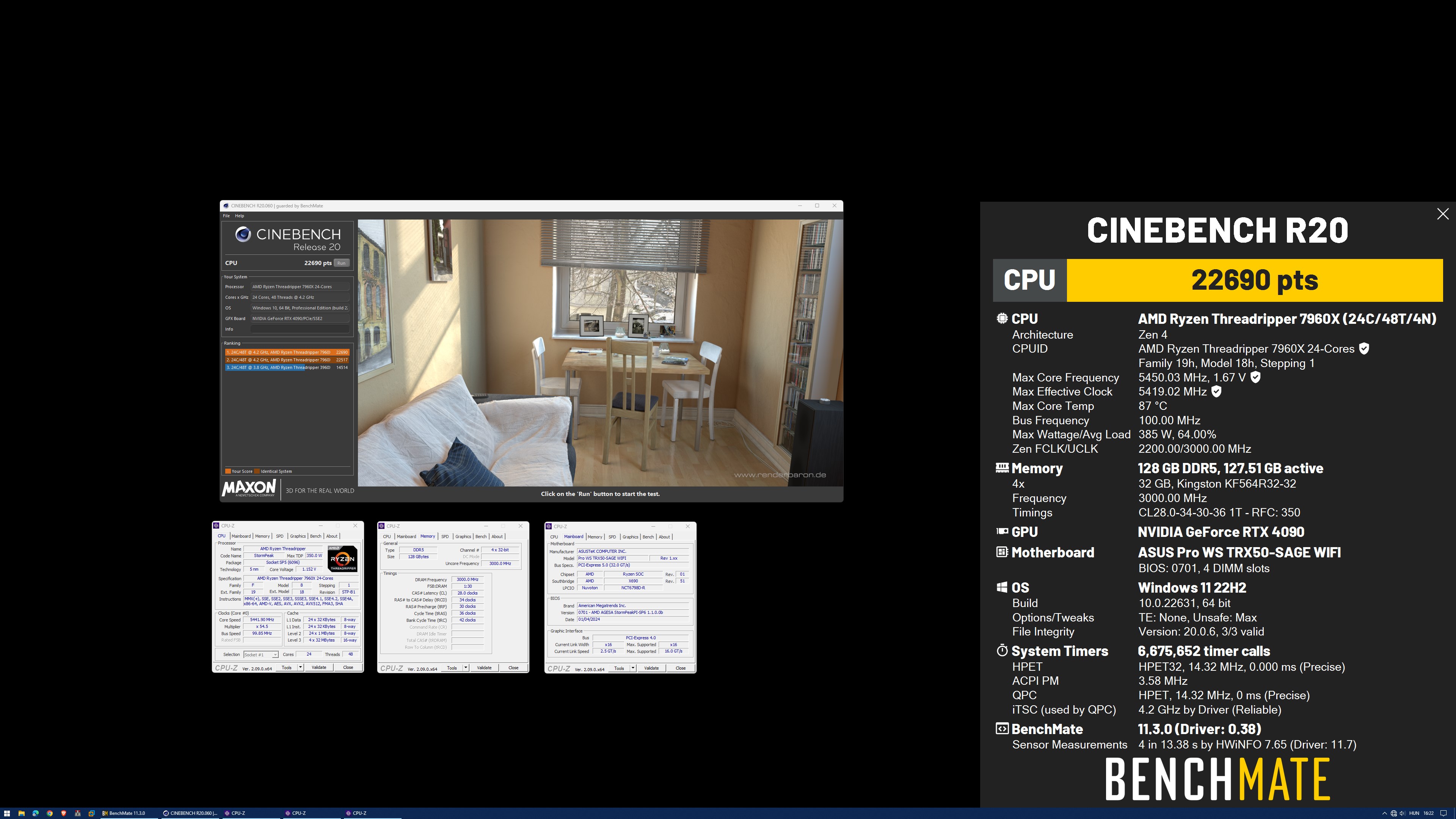Switch to Memory tab in CPU-Z Mainboard-tab window
The width and height of the screenshot is (1456, 819).
click(x=595, y=537)
